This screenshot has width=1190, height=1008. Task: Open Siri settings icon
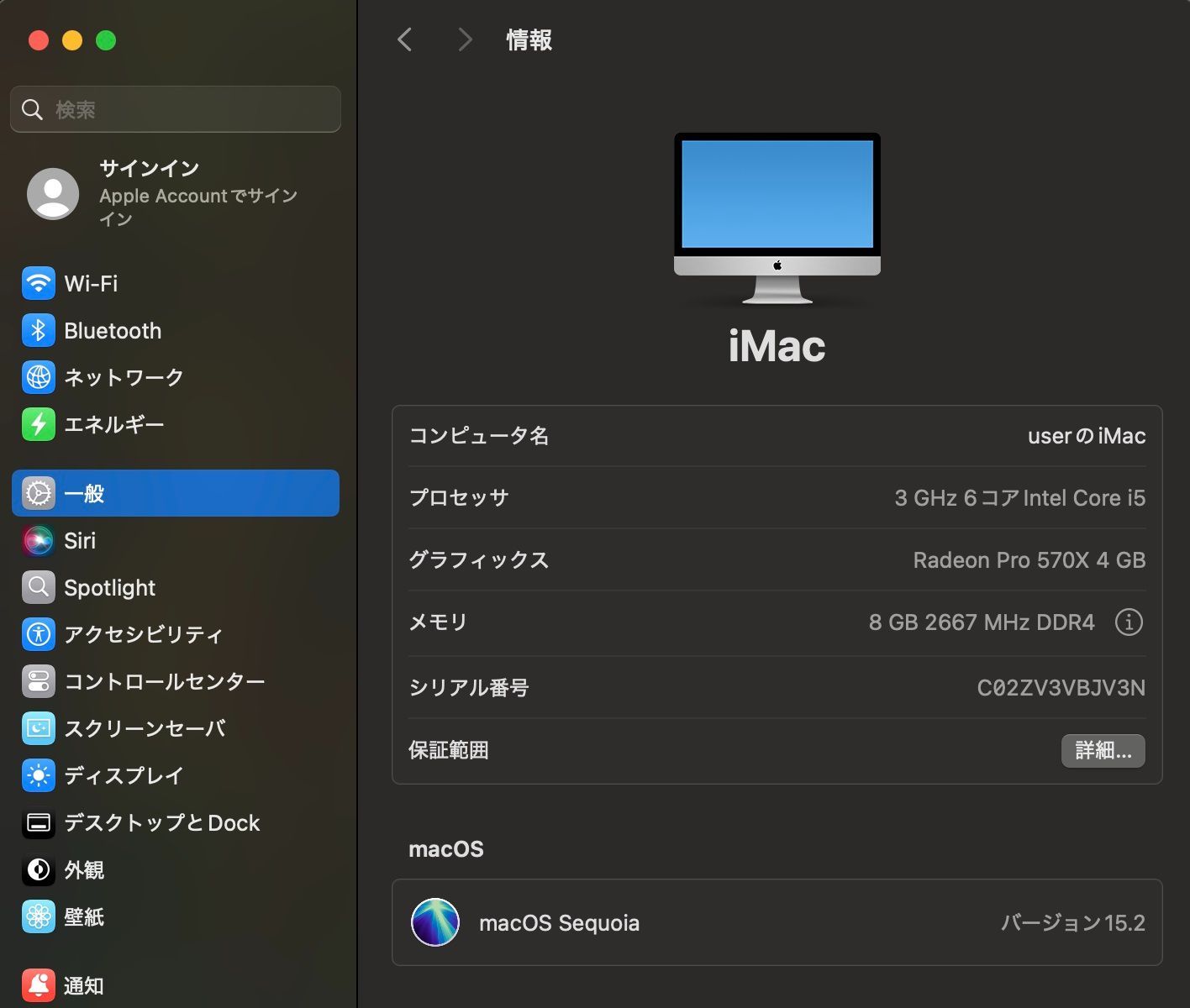39,541
